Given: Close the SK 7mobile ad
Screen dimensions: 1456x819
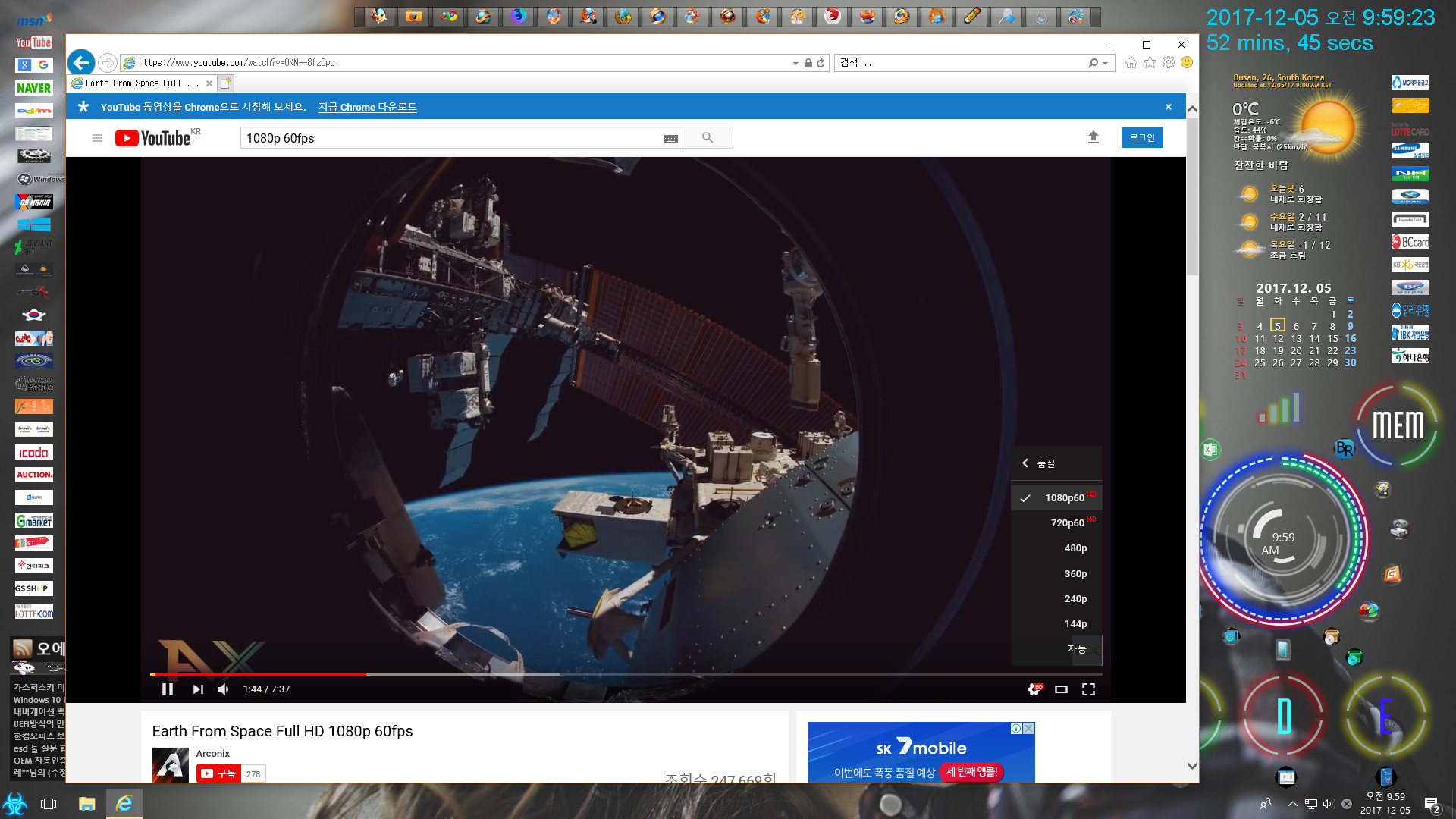Looking at the screenshot, I should pyautogui.click(x=1029, y=728).
